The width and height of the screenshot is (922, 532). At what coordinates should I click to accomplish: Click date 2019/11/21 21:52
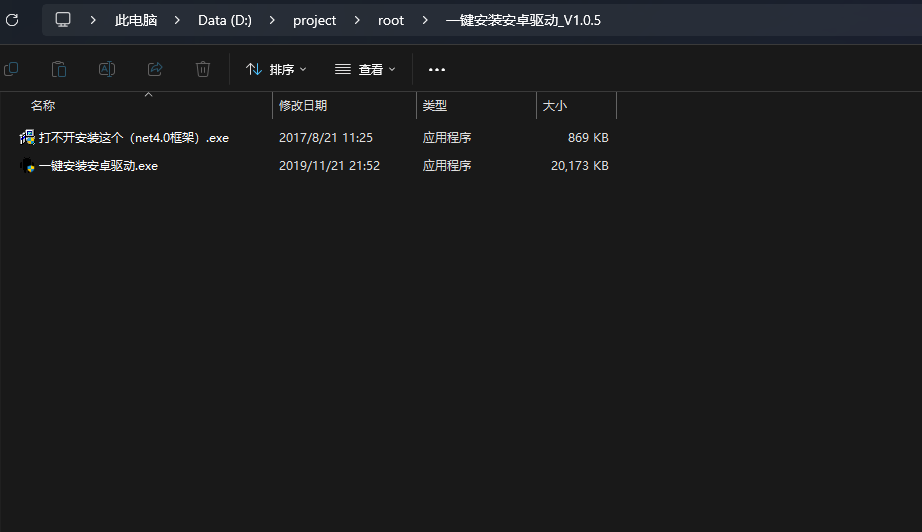tap(329, 166)
